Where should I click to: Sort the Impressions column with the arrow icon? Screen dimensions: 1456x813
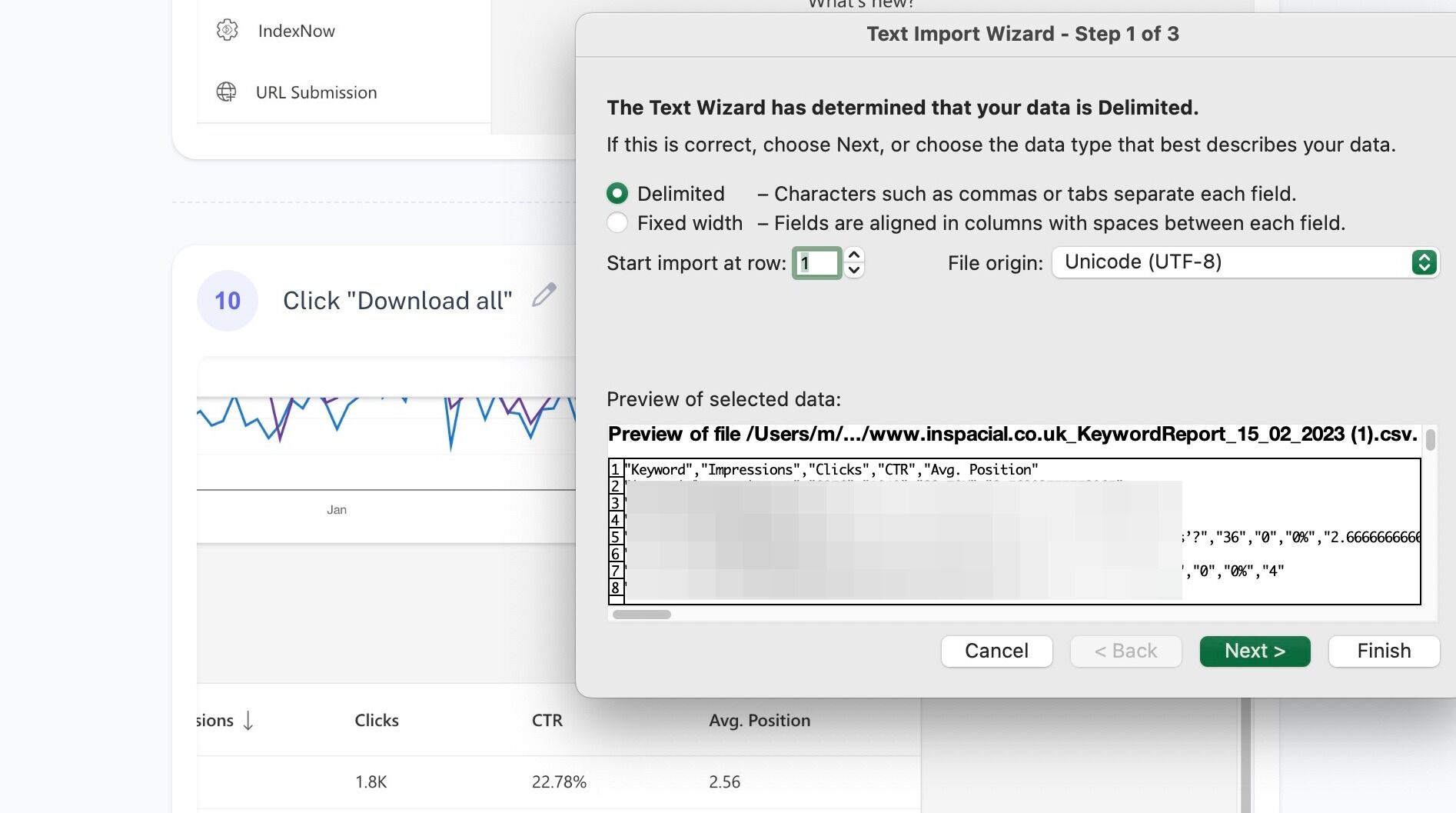[x=248, y=721]
